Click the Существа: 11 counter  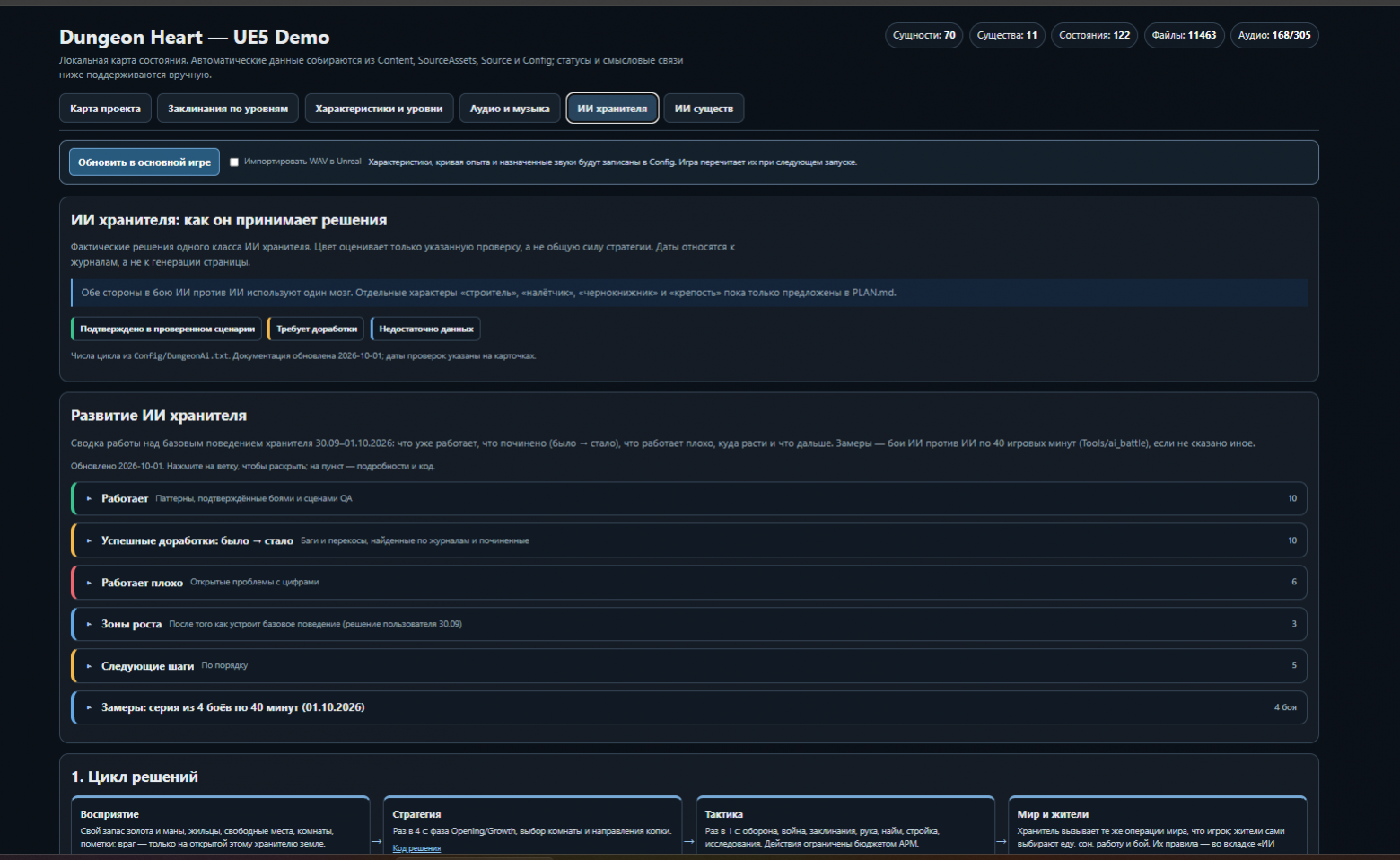click(x=1007, y=35)
